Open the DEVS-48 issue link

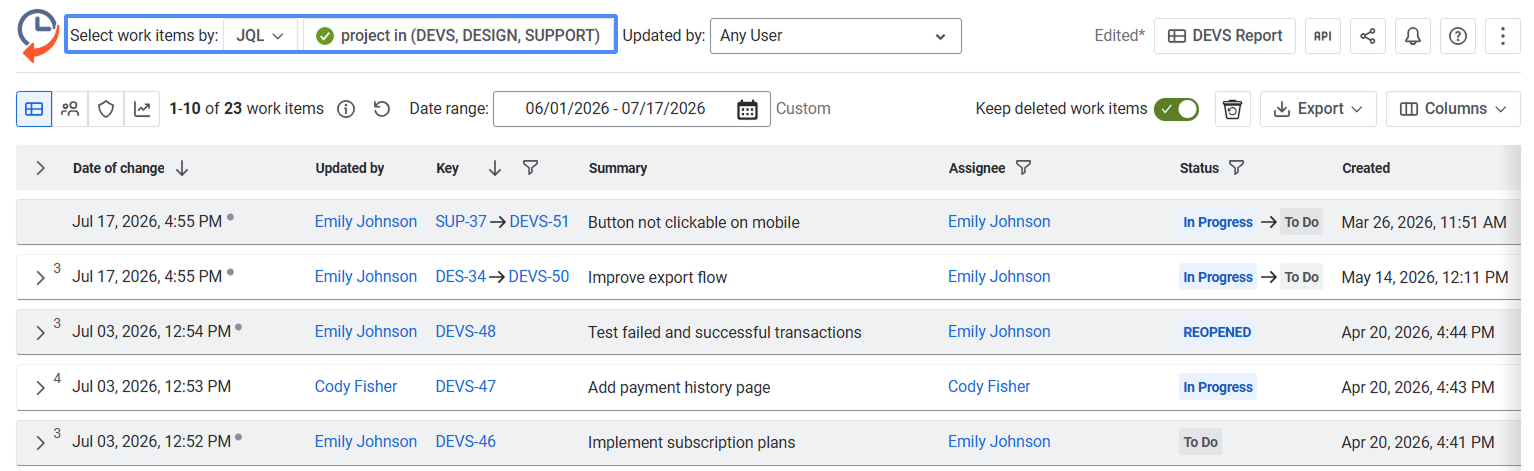(x=466, y=332)
